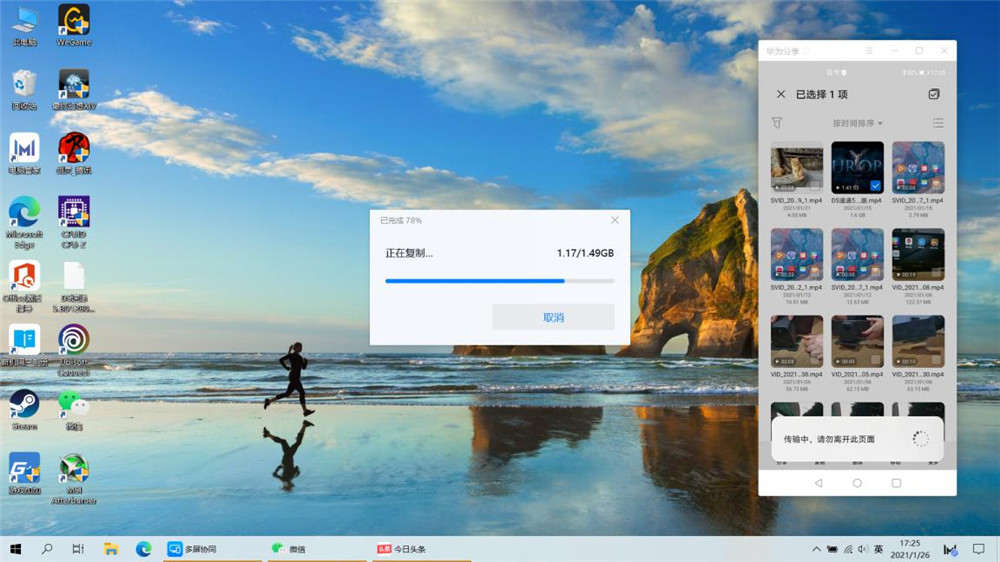Image resolution: width=1000 pixels, height=562 pixels.
Task: Tap the phone back navigation triangle
Action: (818, 483)
